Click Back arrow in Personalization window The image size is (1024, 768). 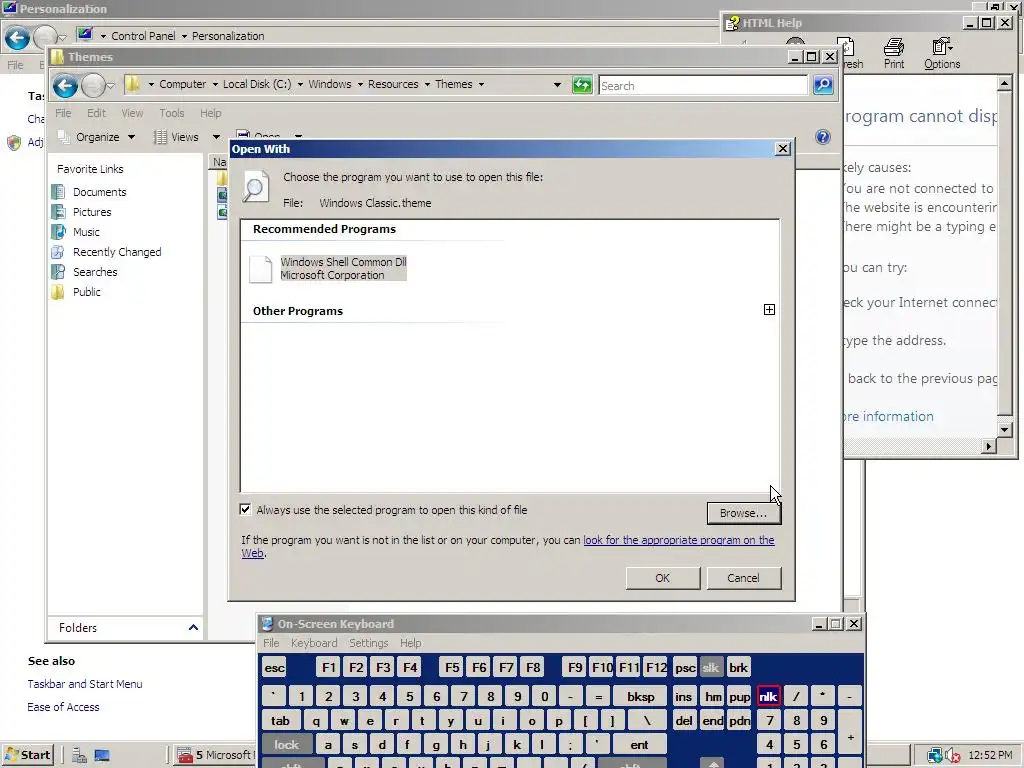[17, 38]
